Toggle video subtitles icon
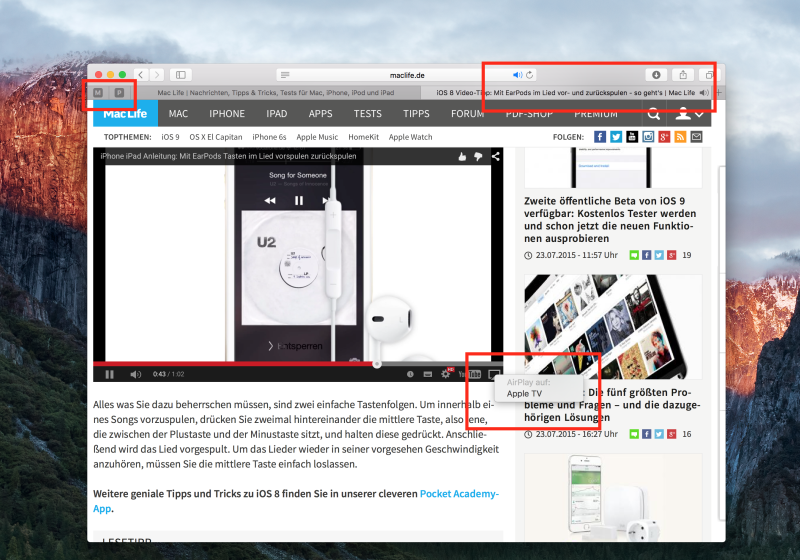800x560 pixels. click(428, 374)
